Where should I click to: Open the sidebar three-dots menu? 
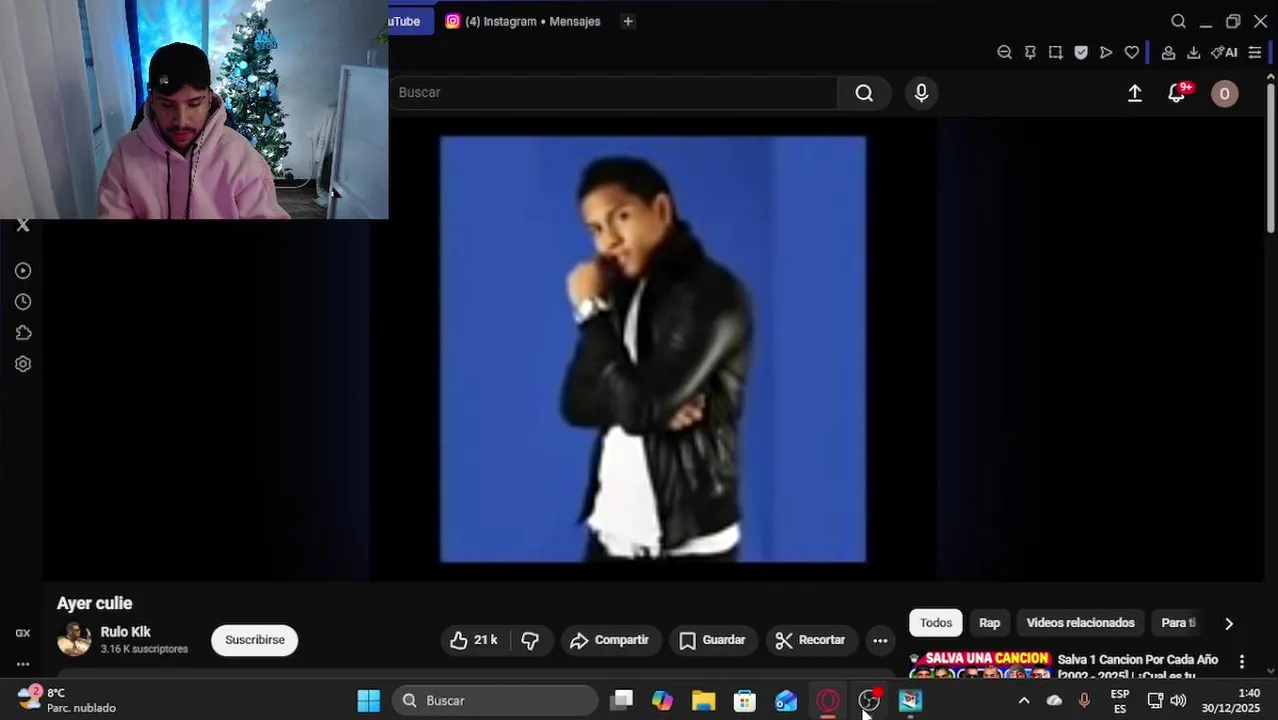[x=23, y=664]
